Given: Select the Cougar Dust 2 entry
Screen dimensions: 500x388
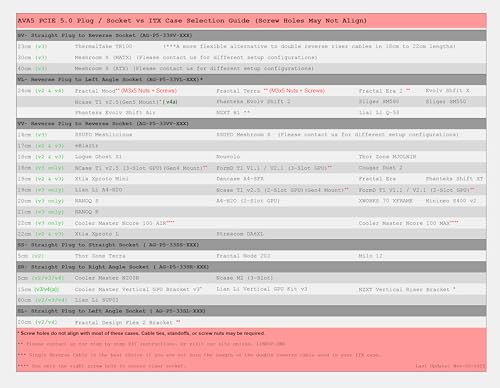Looking at the screenshot, I should coord(380,168).
